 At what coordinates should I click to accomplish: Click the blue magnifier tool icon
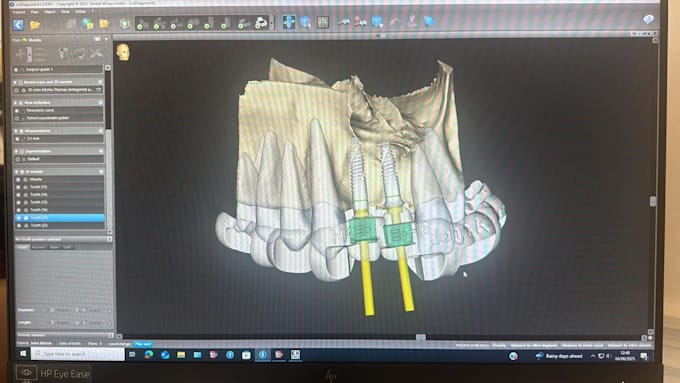tap(305, 22)
